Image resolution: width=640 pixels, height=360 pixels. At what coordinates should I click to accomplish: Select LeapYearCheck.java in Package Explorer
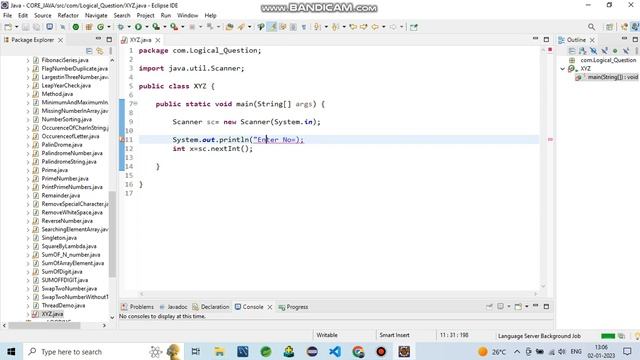[x=66, y=86]
